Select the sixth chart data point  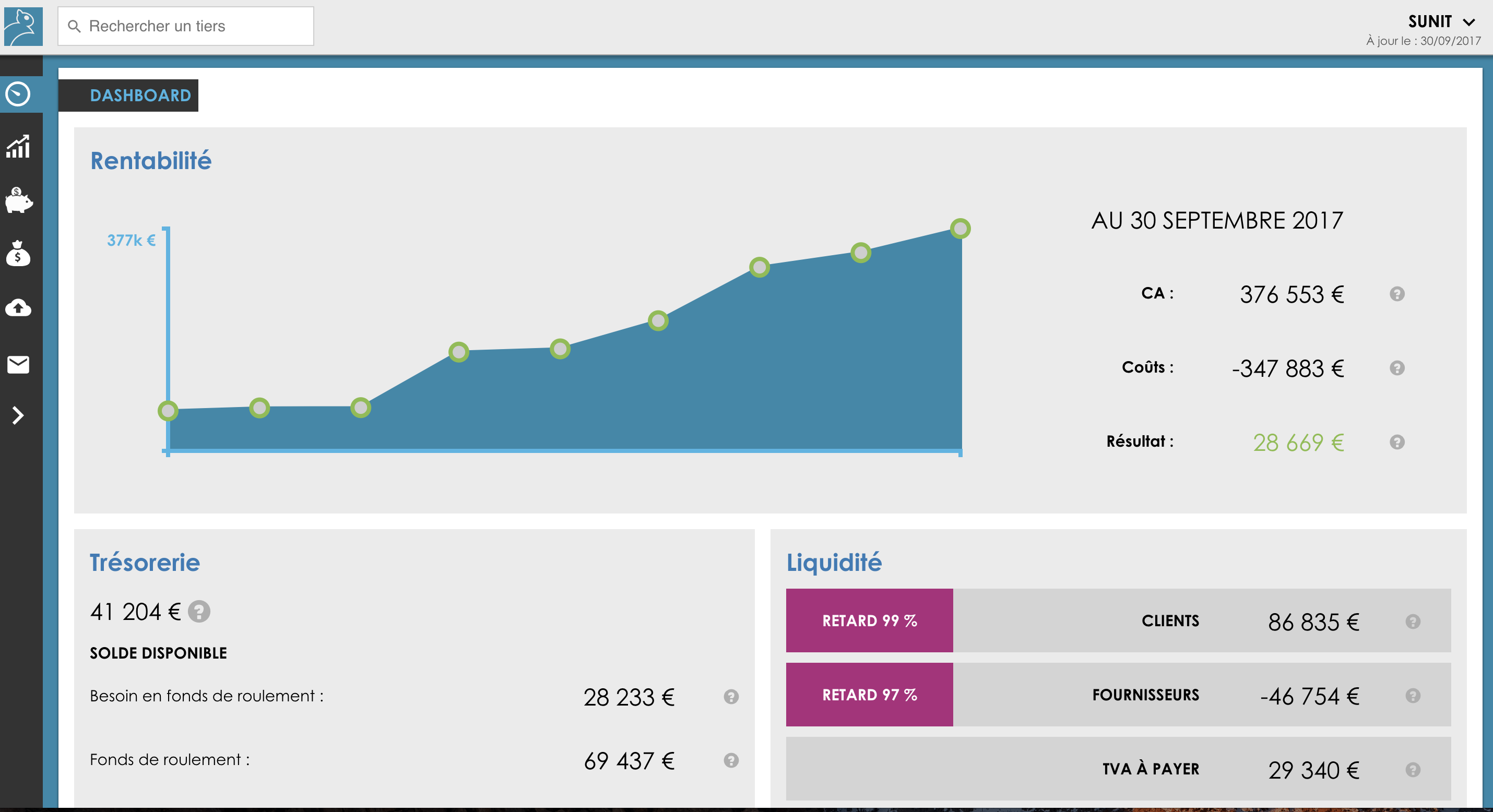click(658, 320)
